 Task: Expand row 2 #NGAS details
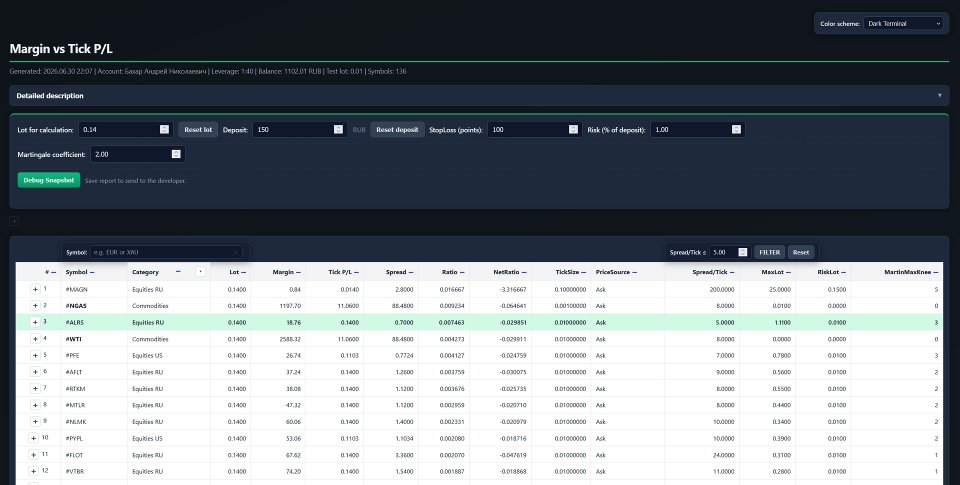coord(35,306)
